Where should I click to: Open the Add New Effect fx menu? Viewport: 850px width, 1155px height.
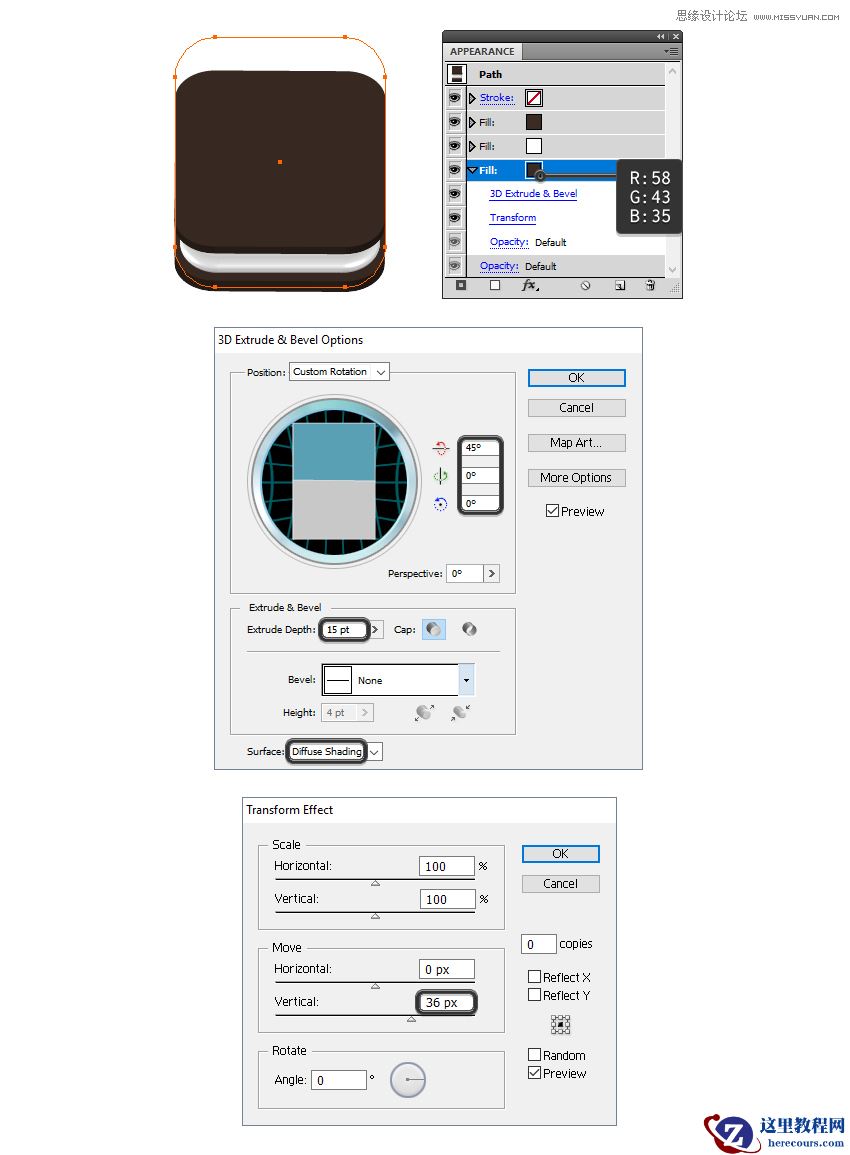(530, 286)
